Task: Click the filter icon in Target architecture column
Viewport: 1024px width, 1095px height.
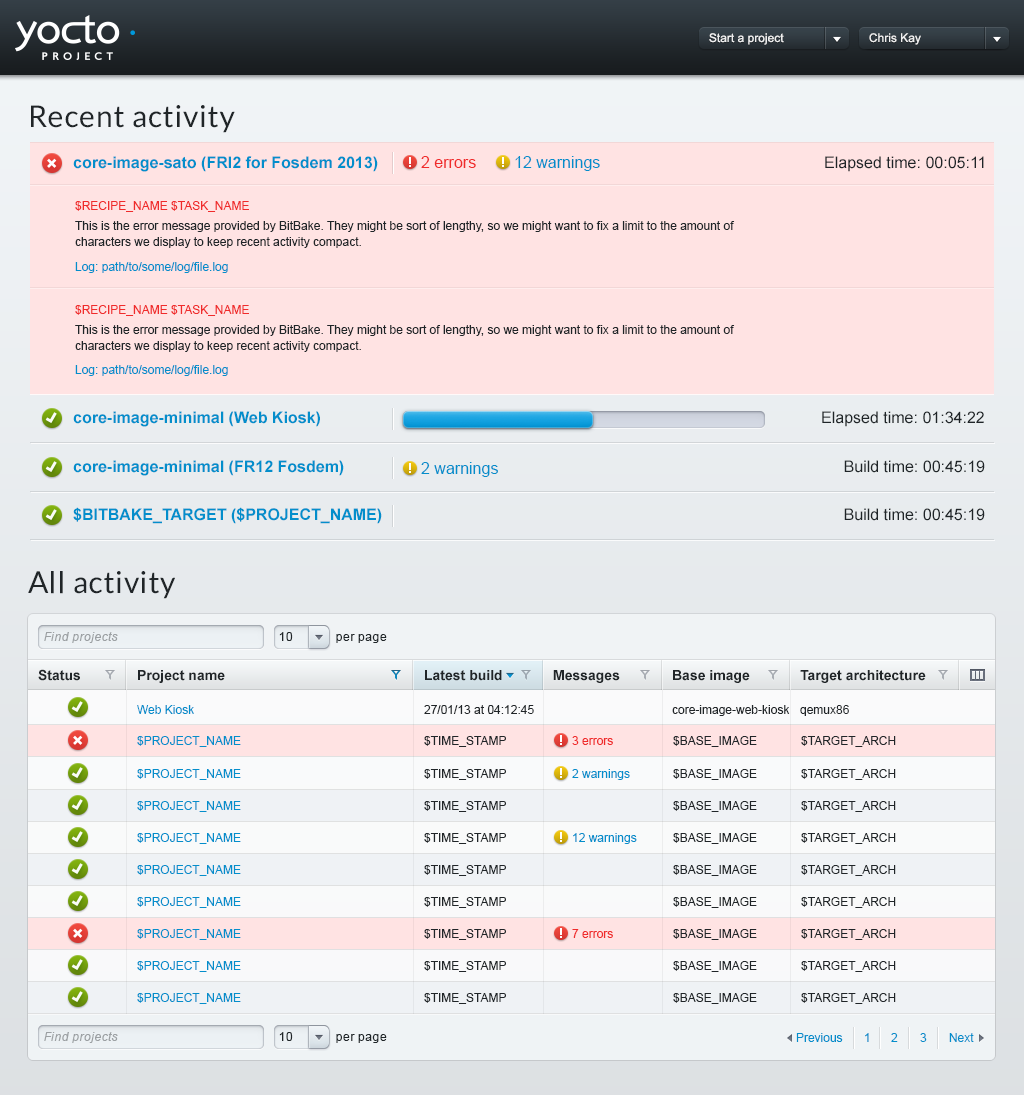Action: (x=942, y=675)
